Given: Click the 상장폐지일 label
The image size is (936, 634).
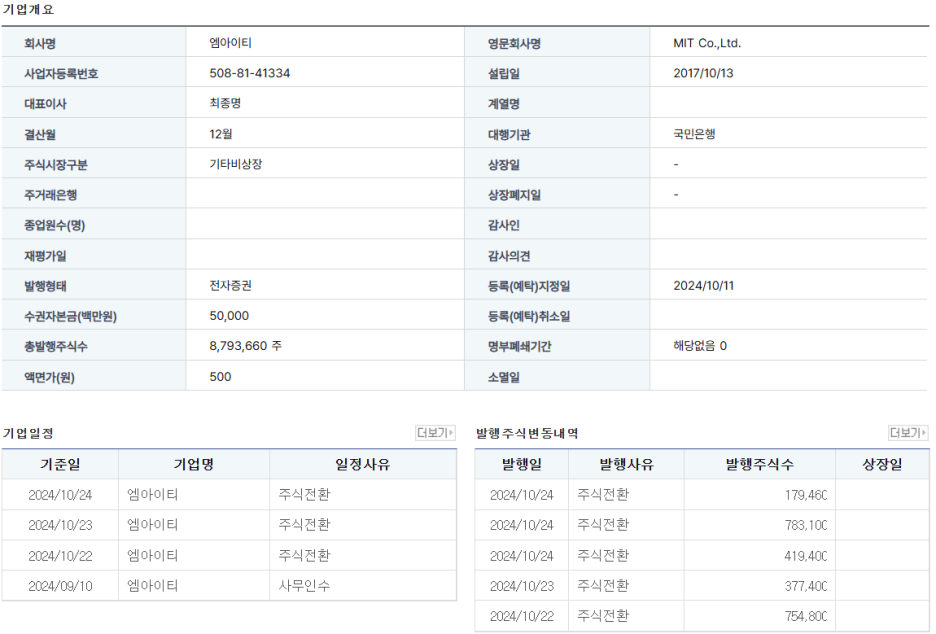Looking at the screenshot, I should tap(514, 195).
